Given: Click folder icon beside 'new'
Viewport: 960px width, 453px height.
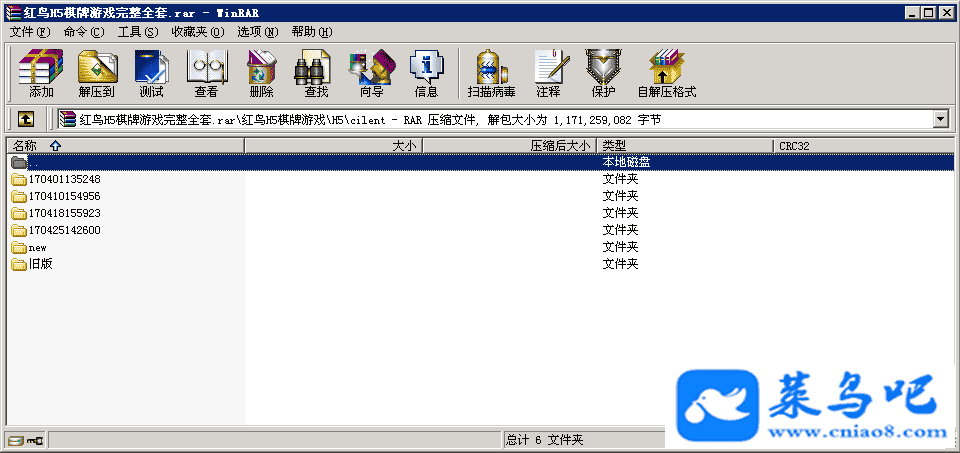Looking at the screenshot, I should 19,247.
